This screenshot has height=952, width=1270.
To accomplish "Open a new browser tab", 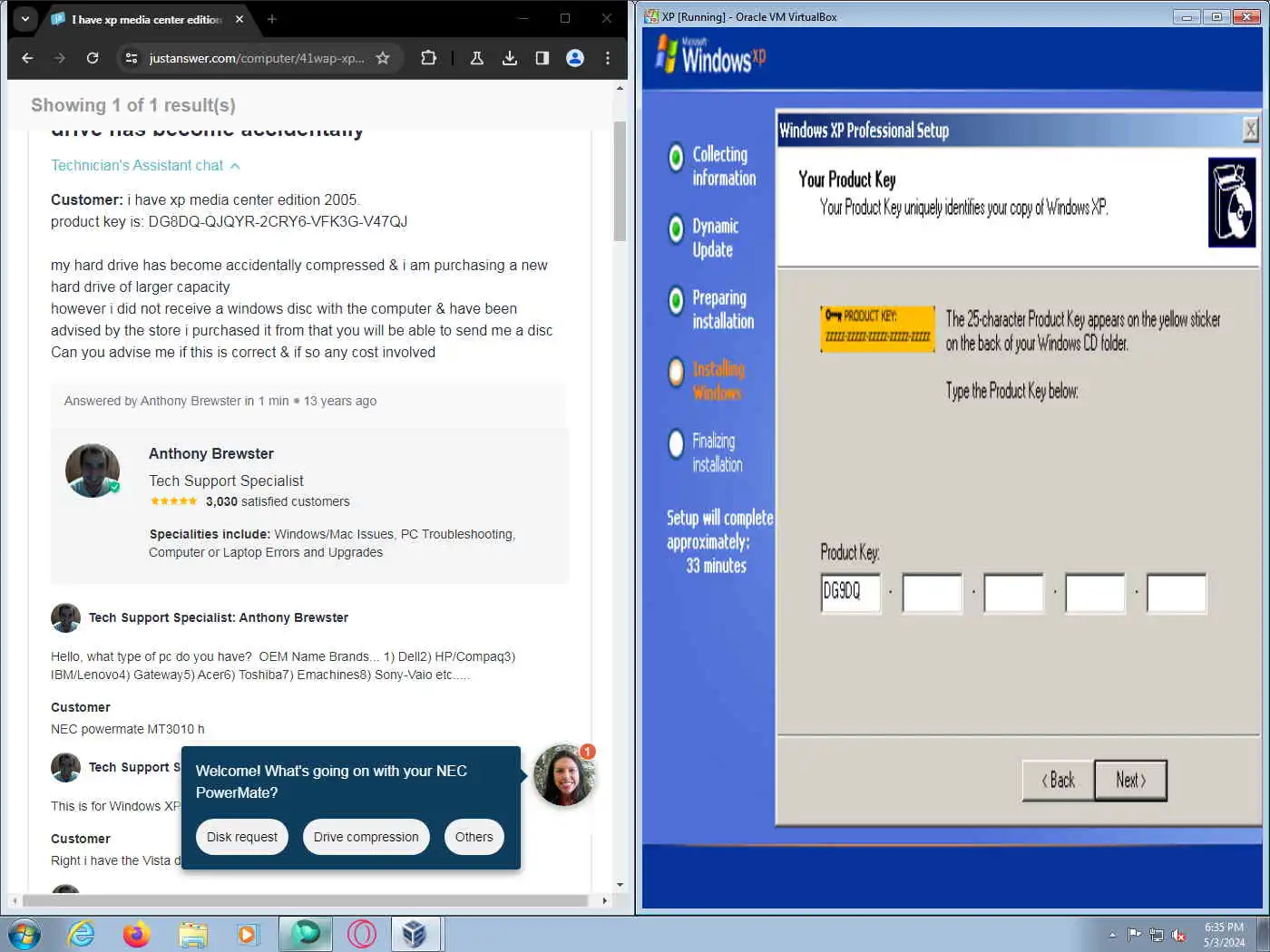I will (271, 19).
